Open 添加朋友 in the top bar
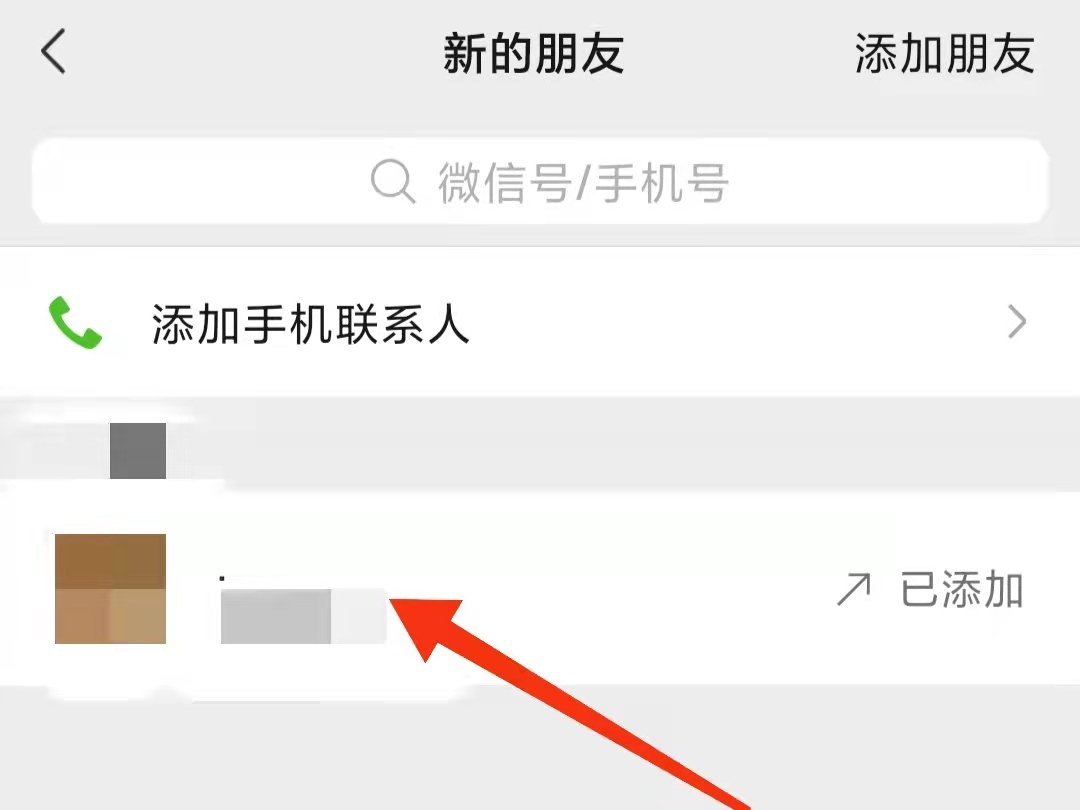The height and width of the screenshot is (810, 1080). point(944,53)
